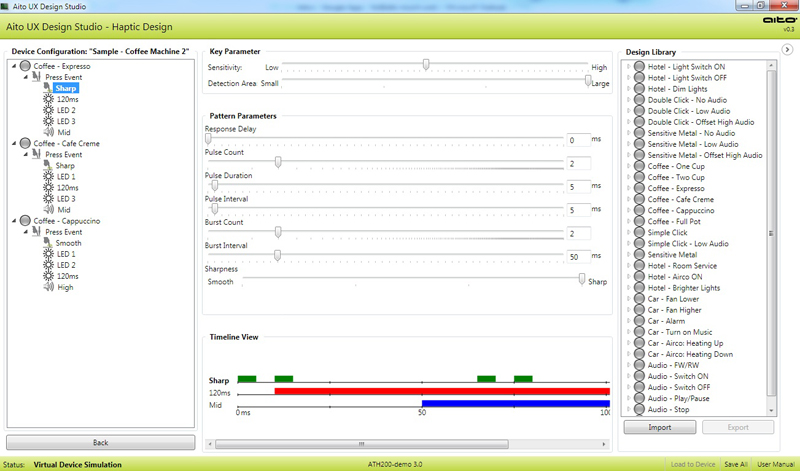
Task: Select Car - Airco: Heating Down entry
Action: click(690, 354)
